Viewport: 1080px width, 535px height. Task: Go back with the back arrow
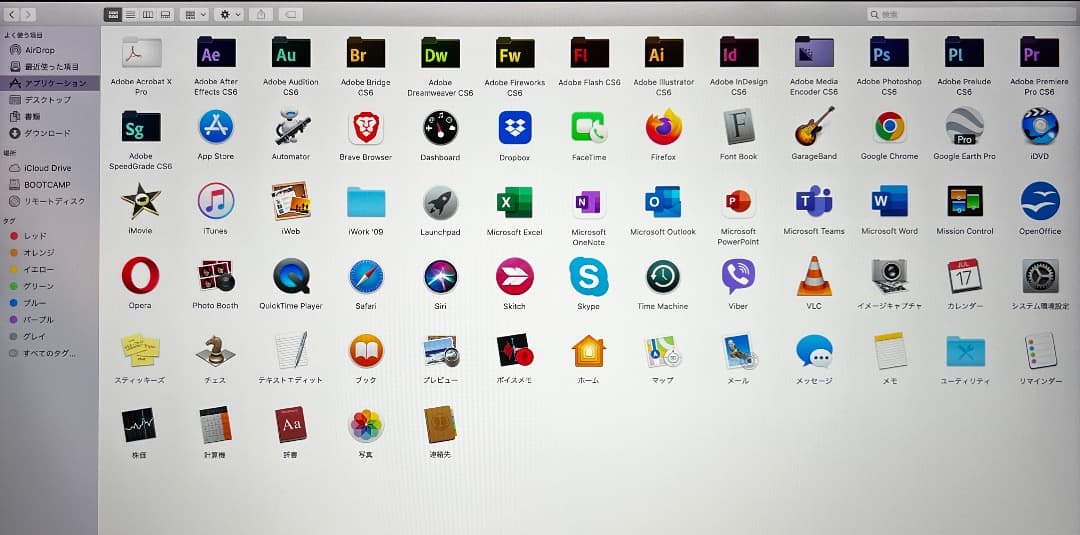(x=12, y=14)
